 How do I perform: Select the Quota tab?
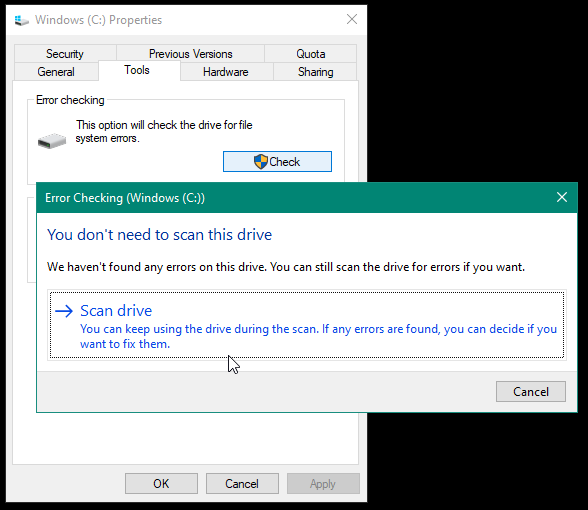pos(310,54)
